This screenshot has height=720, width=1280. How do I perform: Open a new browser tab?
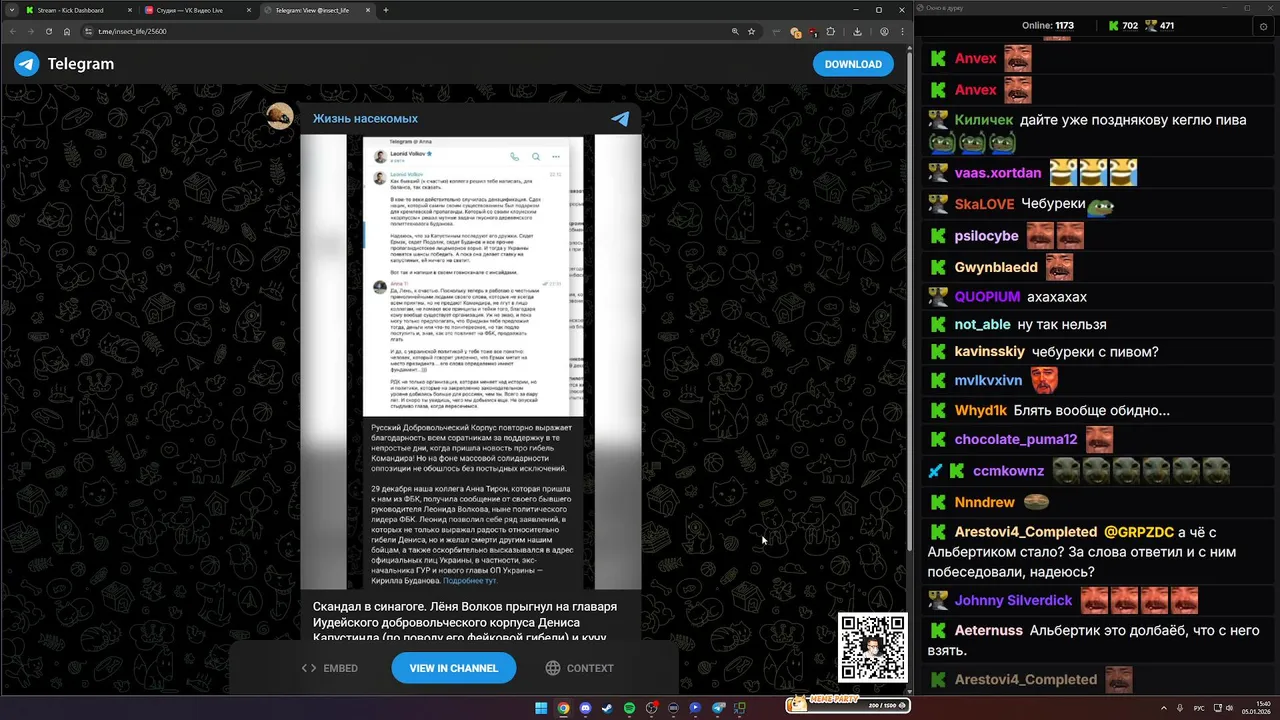click(x=386, y=10)
